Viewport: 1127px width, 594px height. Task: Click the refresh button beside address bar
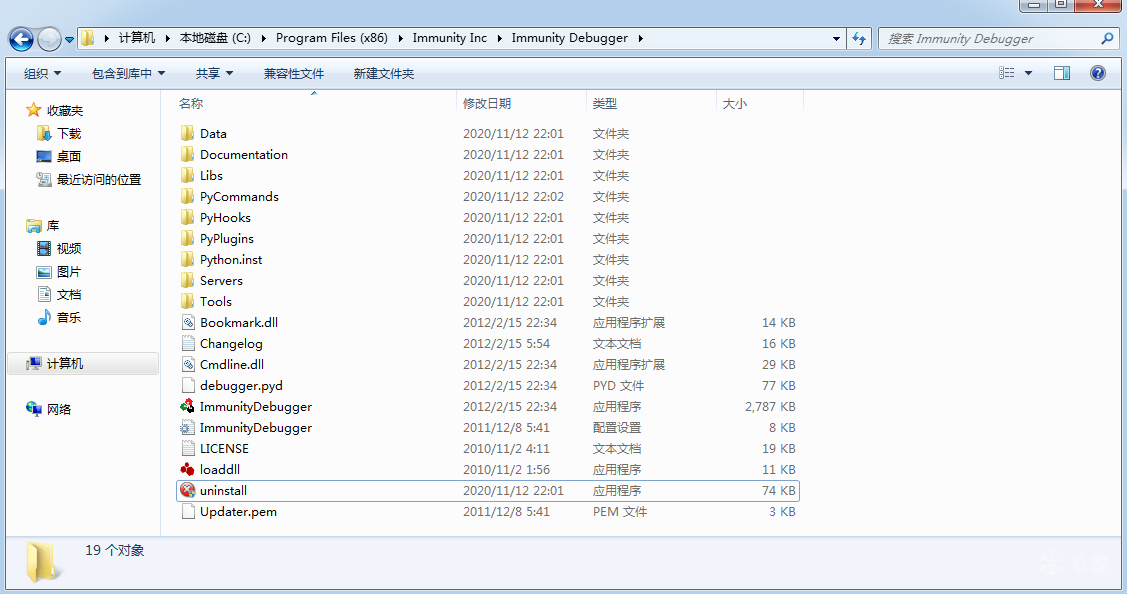click(859, 38)
